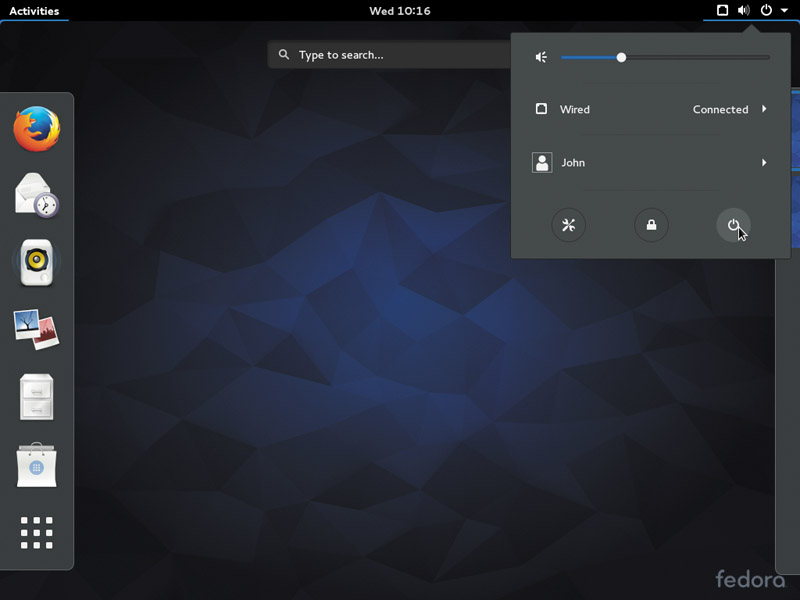Open the Evolution mail and calendar app
This screenshot has height=600, width=800.
(37, 195)
